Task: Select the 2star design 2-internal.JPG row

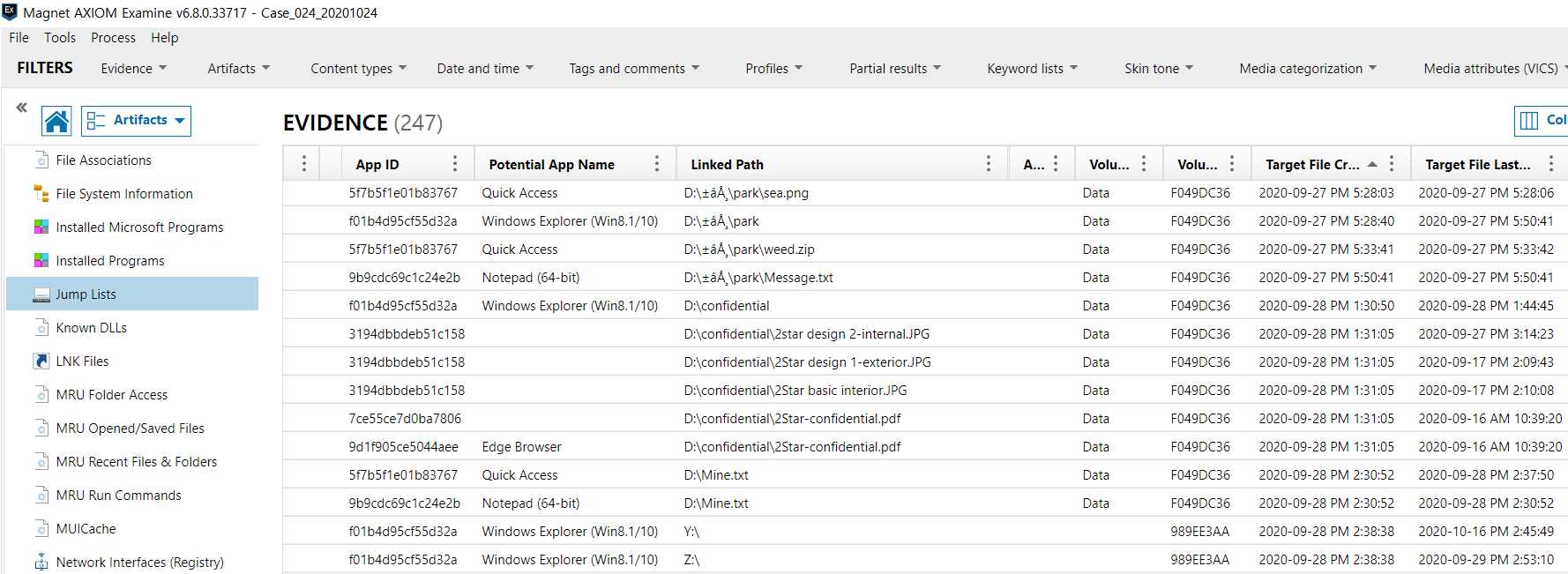Action: click(925, 333)
